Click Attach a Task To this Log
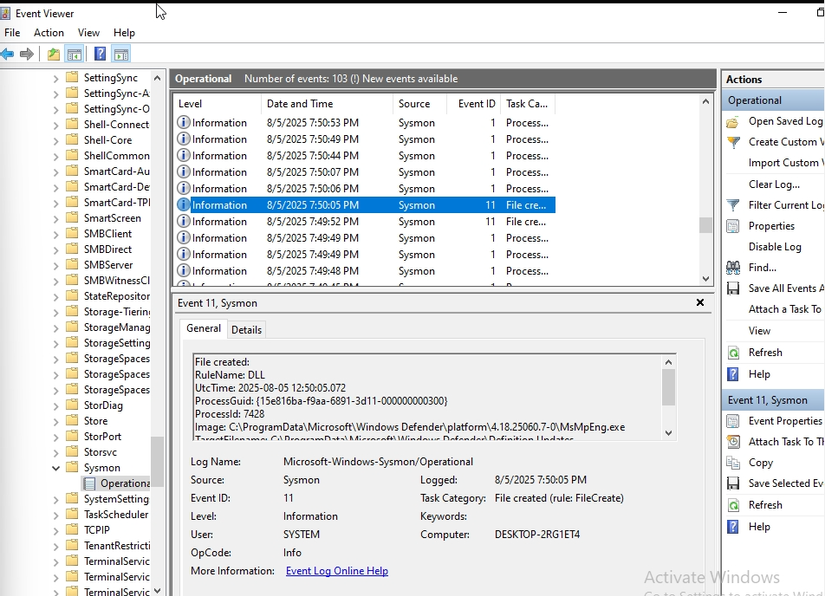Image resolution: width=825 pixels, height=596 pixels. click(786, 309)
